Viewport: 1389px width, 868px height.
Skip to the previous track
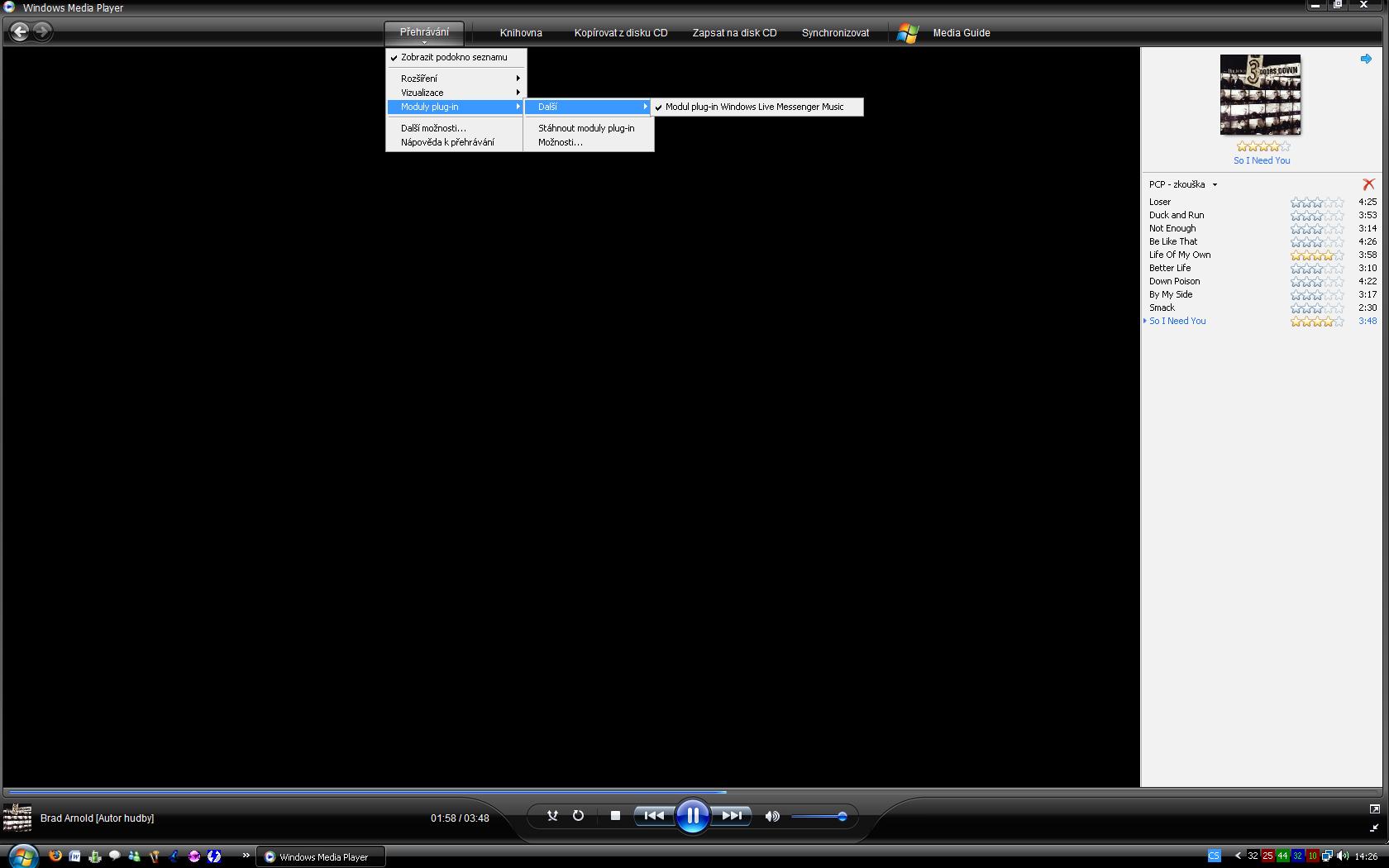(654, 816)
